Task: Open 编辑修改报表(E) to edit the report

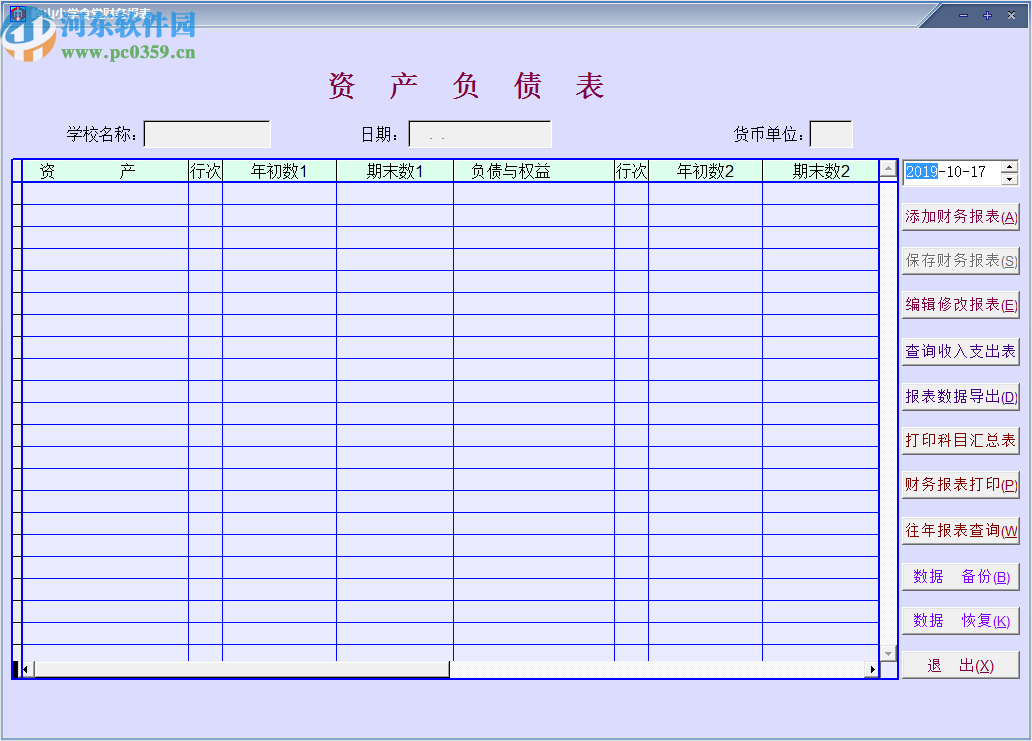Action: click(x=960, y=305)
